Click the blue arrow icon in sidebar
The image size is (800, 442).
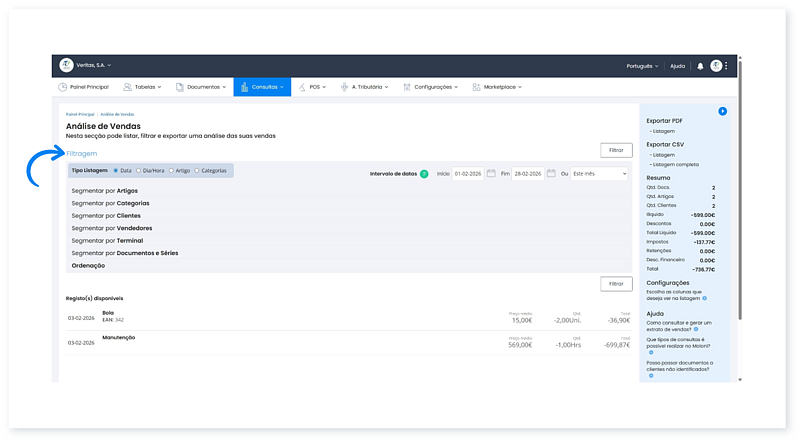click(x=722, y=111)
